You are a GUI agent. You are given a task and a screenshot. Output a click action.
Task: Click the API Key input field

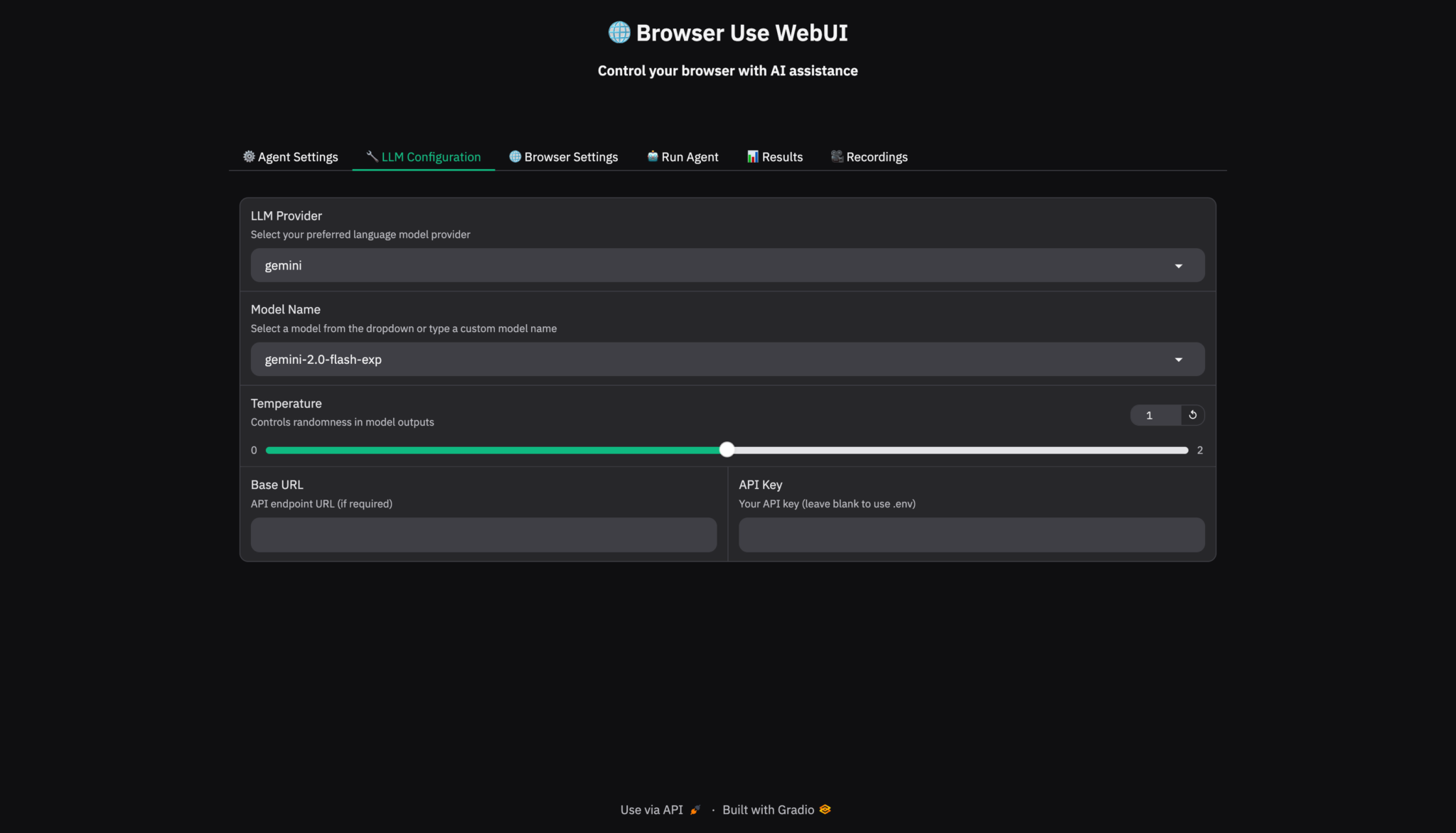(971, 534)
